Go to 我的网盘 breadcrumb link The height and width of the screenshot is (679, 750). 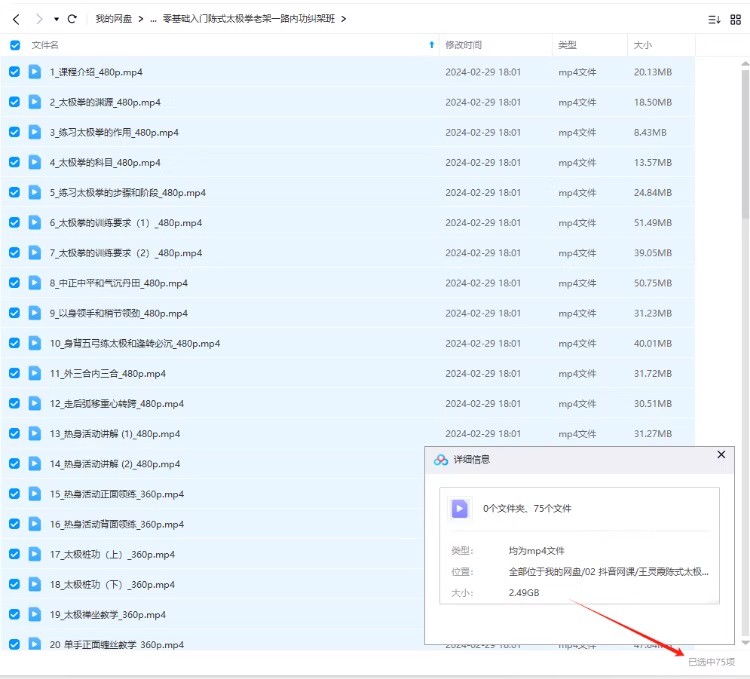(116, 19)
